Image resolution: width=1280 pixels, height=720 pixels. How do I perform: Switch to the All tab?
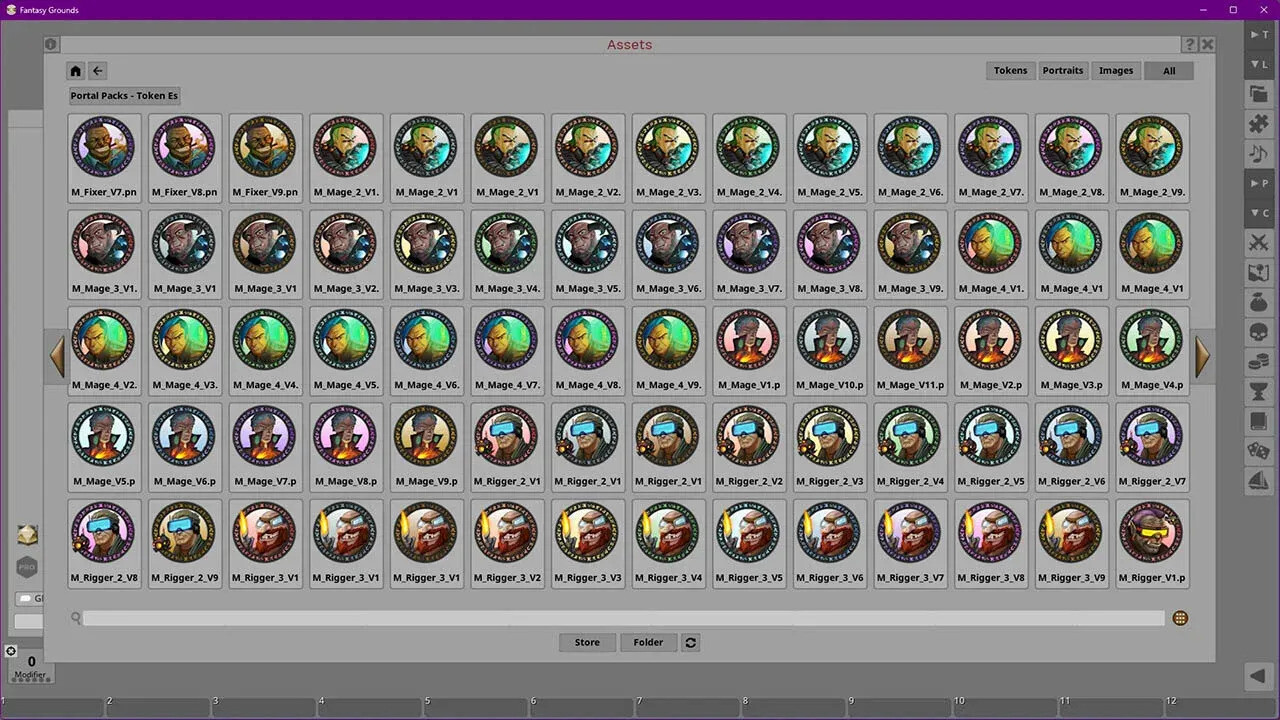pos(1169,70)
